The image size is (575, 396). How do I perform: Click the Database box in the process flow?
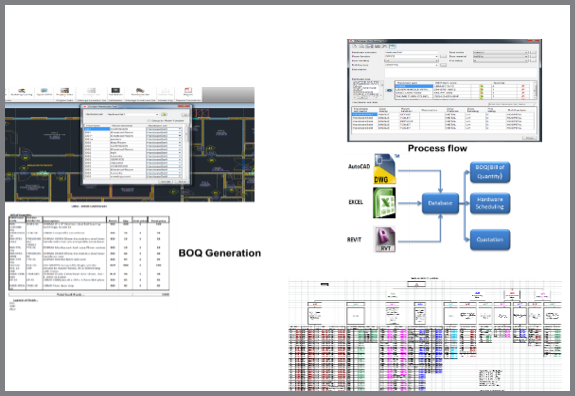tap(440, 203)
